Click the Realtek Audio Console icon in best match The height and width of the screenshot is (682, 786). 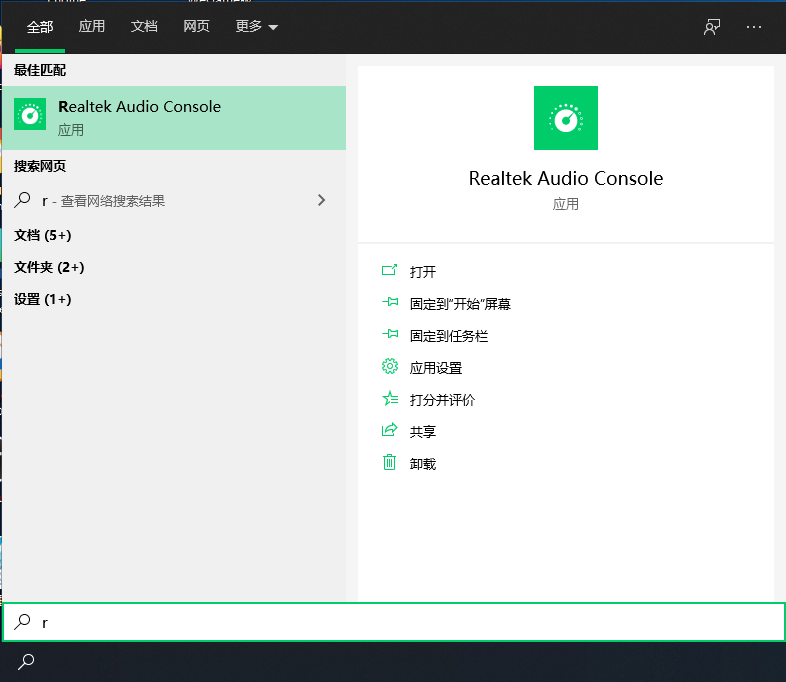tap(30, 115)
